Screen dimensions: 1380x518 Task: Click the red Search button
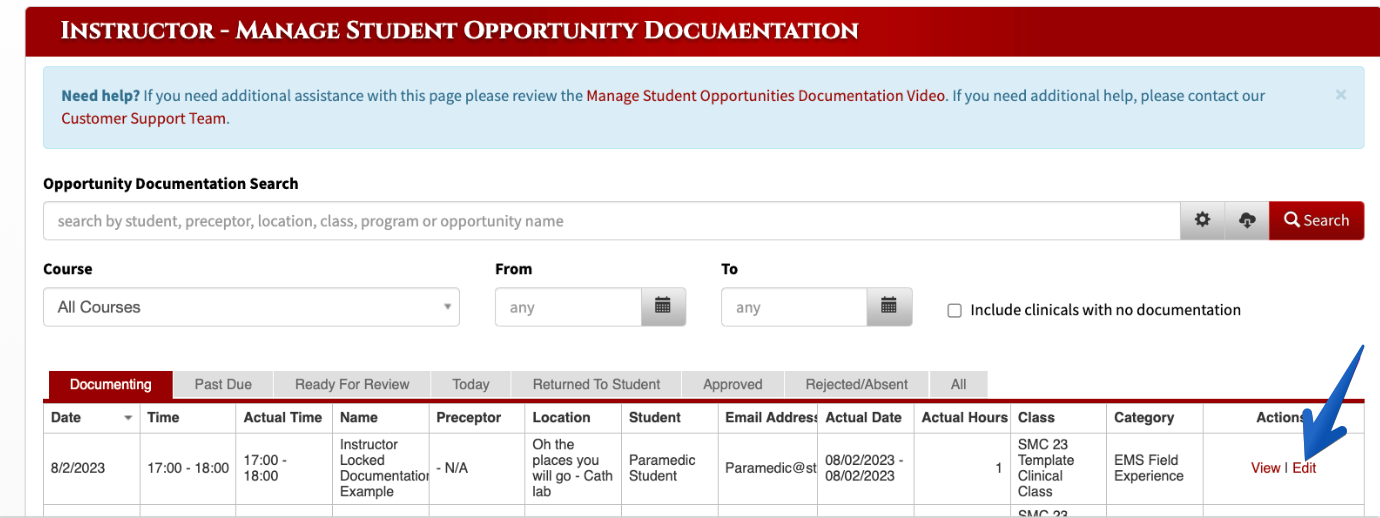[1316, 221]
